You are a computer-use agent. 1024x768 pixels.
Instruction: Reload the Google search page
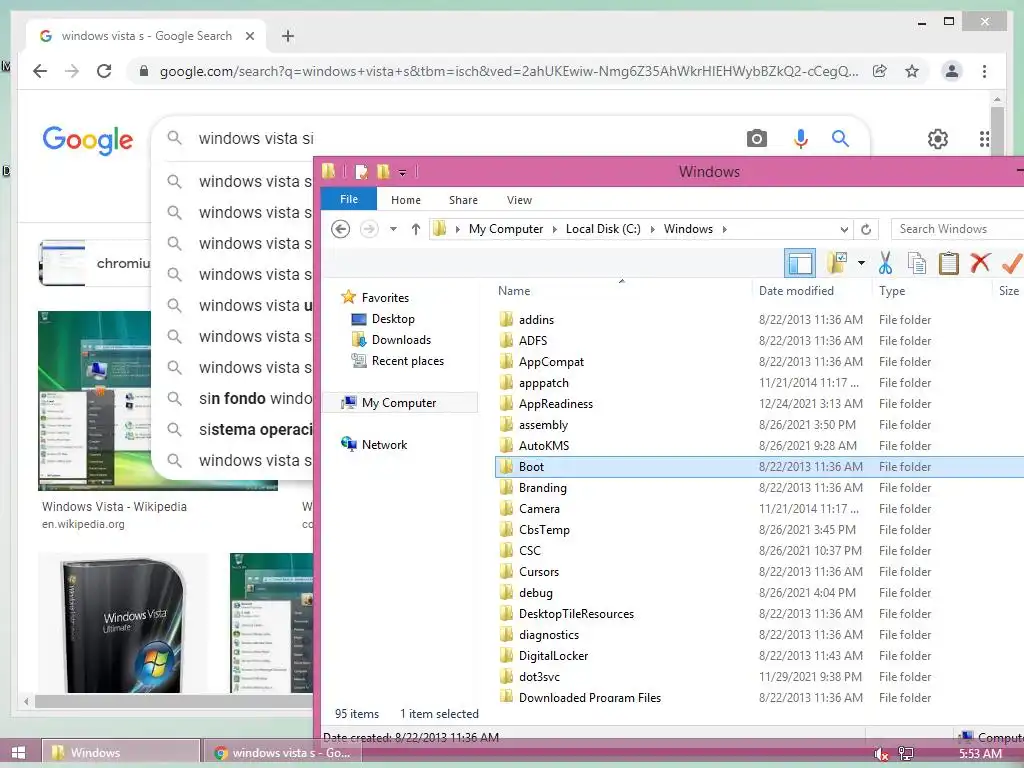pyautogui.click(x=104, y=71)
